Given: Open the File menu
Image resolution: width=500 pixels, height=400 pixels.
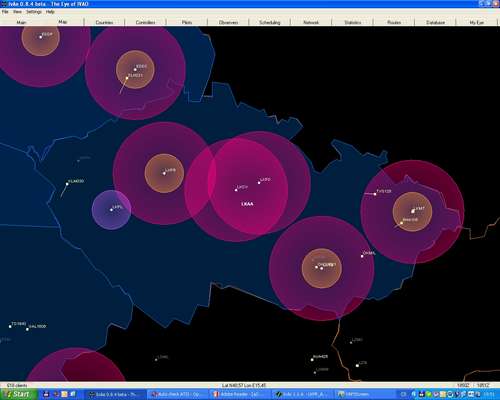Looking at the screenshot, I should coord(5,12).
